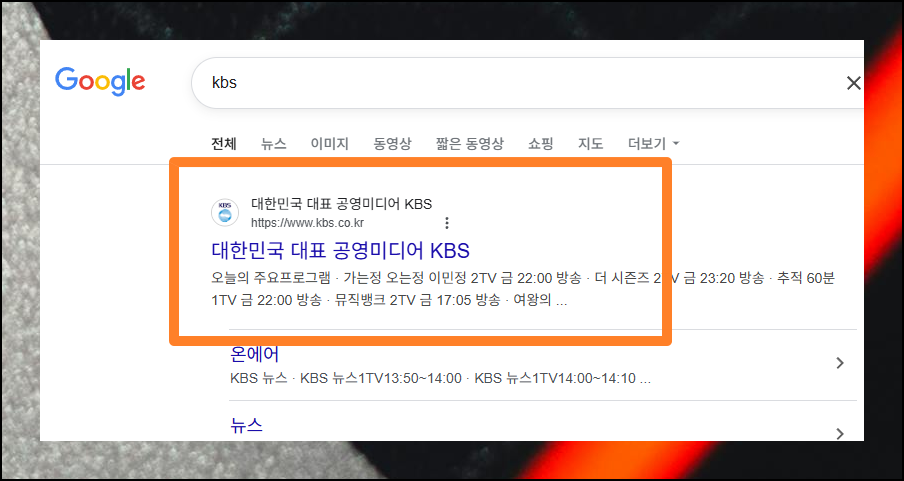Open the 동영상 tab
Screen dimensions: 904x481
click(392, 144)
